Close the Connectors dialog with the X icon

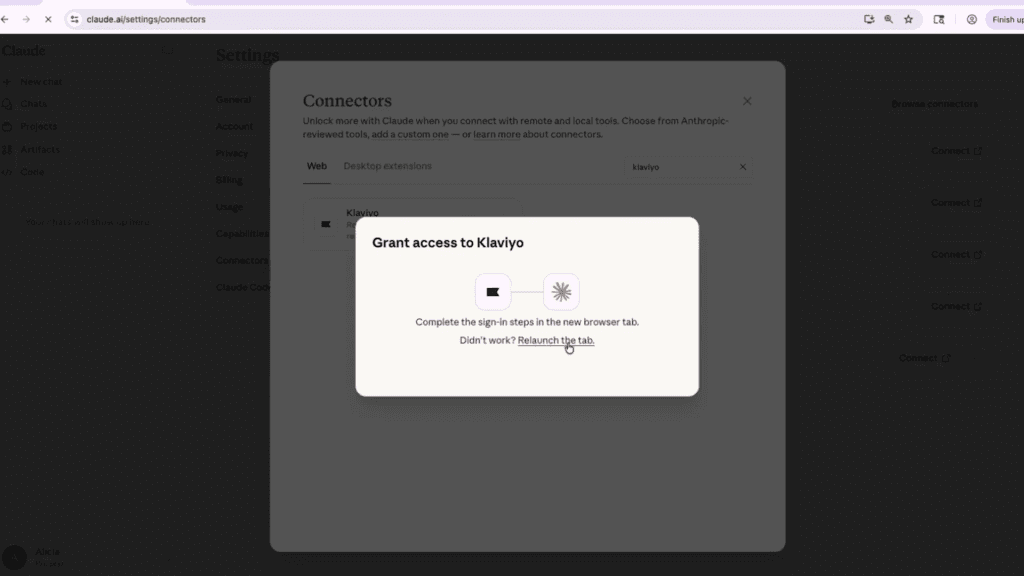747,101
